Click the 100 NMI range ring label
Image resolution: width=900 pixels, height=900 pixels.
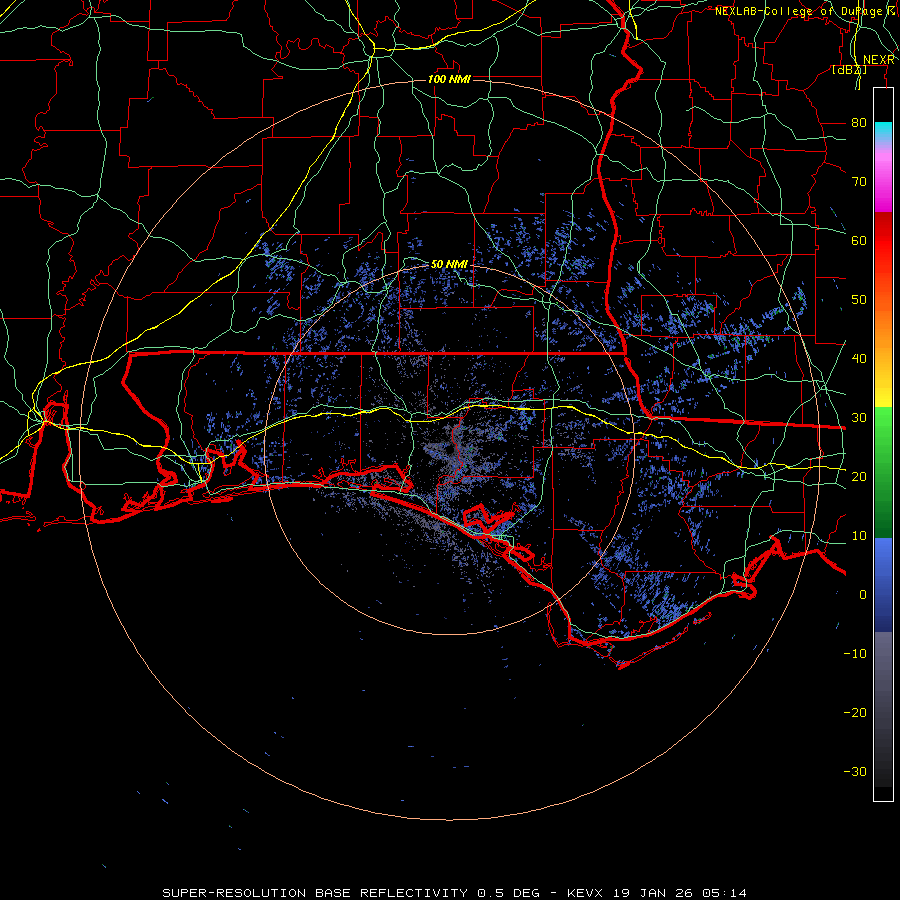point(449,79)
